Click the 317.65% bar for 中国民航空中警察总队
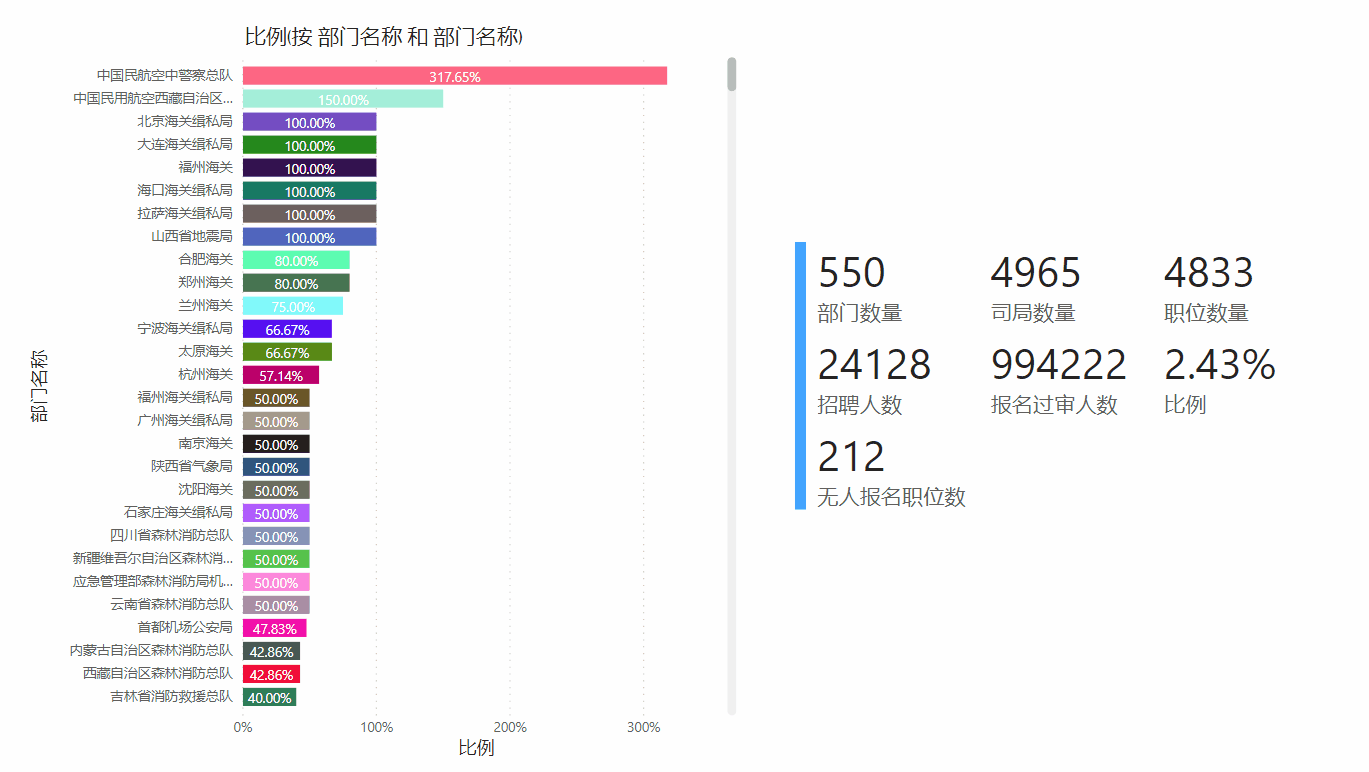 click(454, 76)
